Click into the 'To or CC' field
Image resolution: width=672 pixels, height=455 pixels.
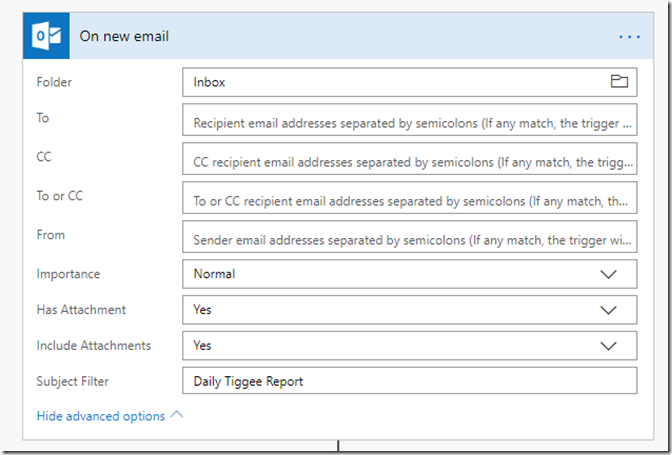410,199
